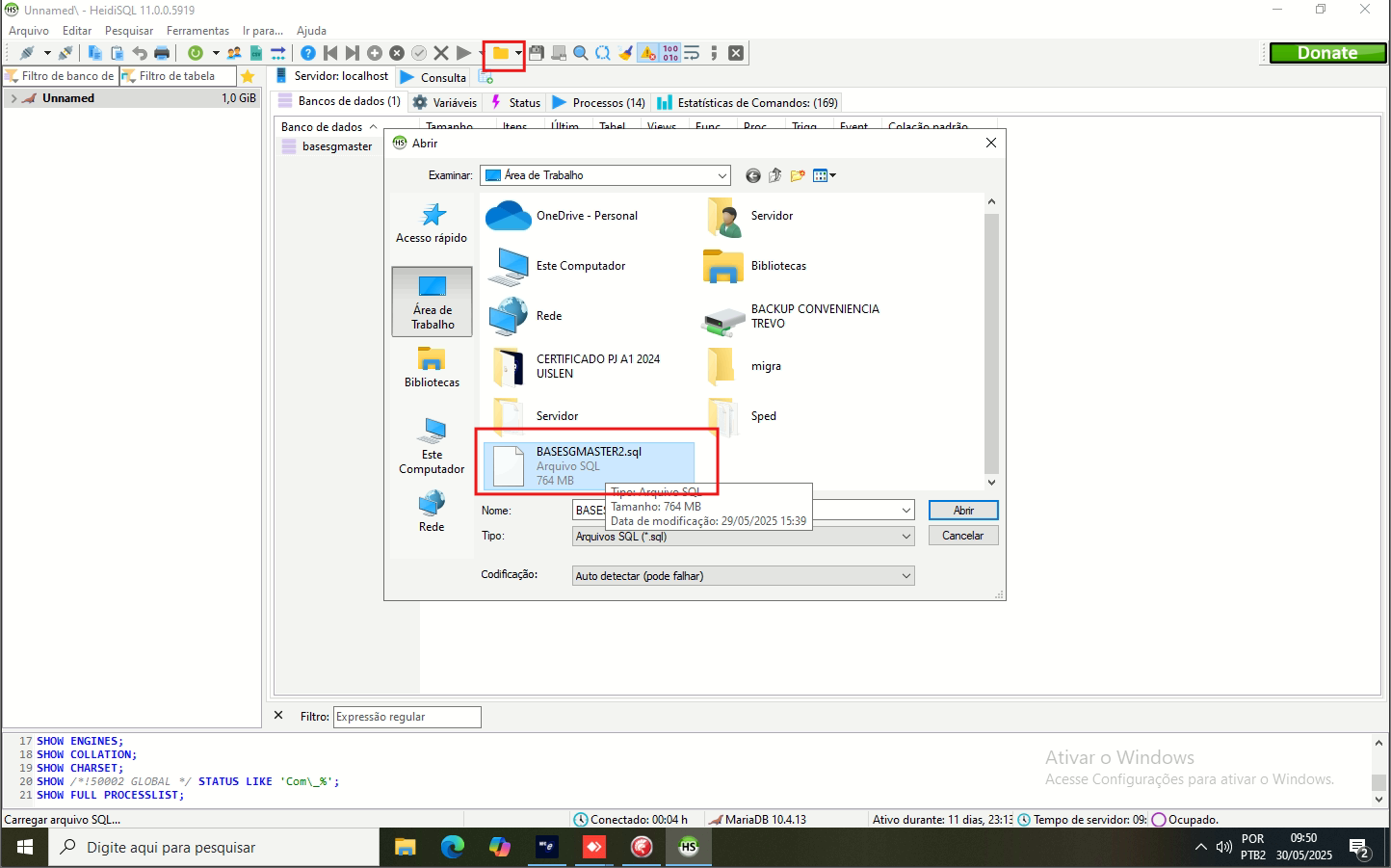1391x868 pixels.
Task: Switch to the Variáveis tab
Action: (x=445, y=103)
